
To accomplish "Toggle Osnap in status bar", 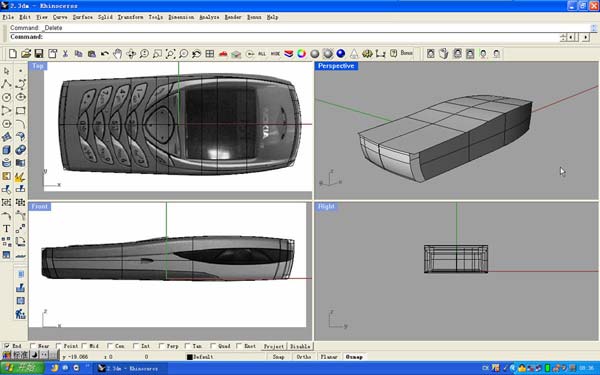I will (354, 357).
